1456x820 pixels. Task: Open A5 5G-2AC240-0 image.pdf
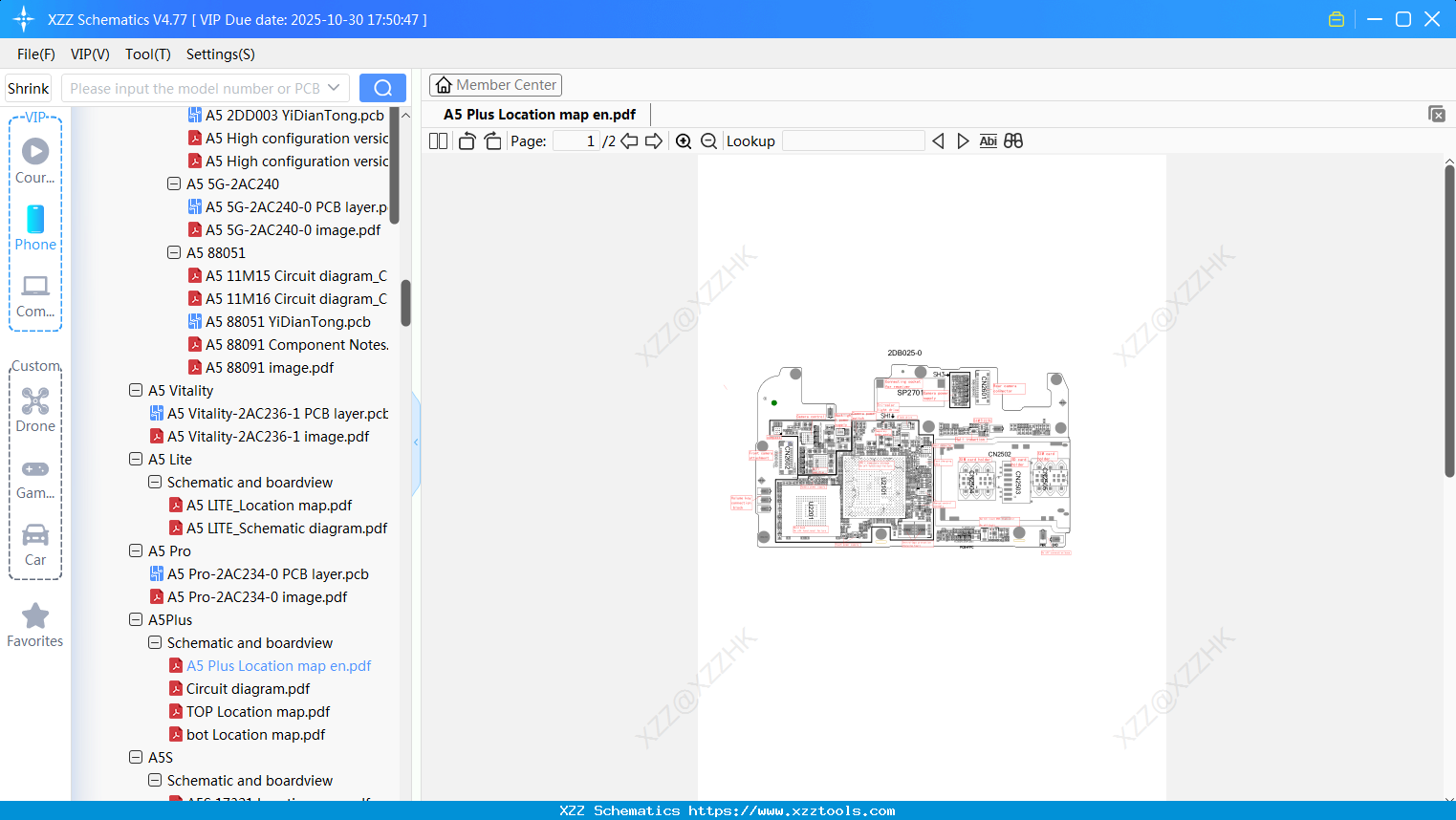(x=285, y=229)
